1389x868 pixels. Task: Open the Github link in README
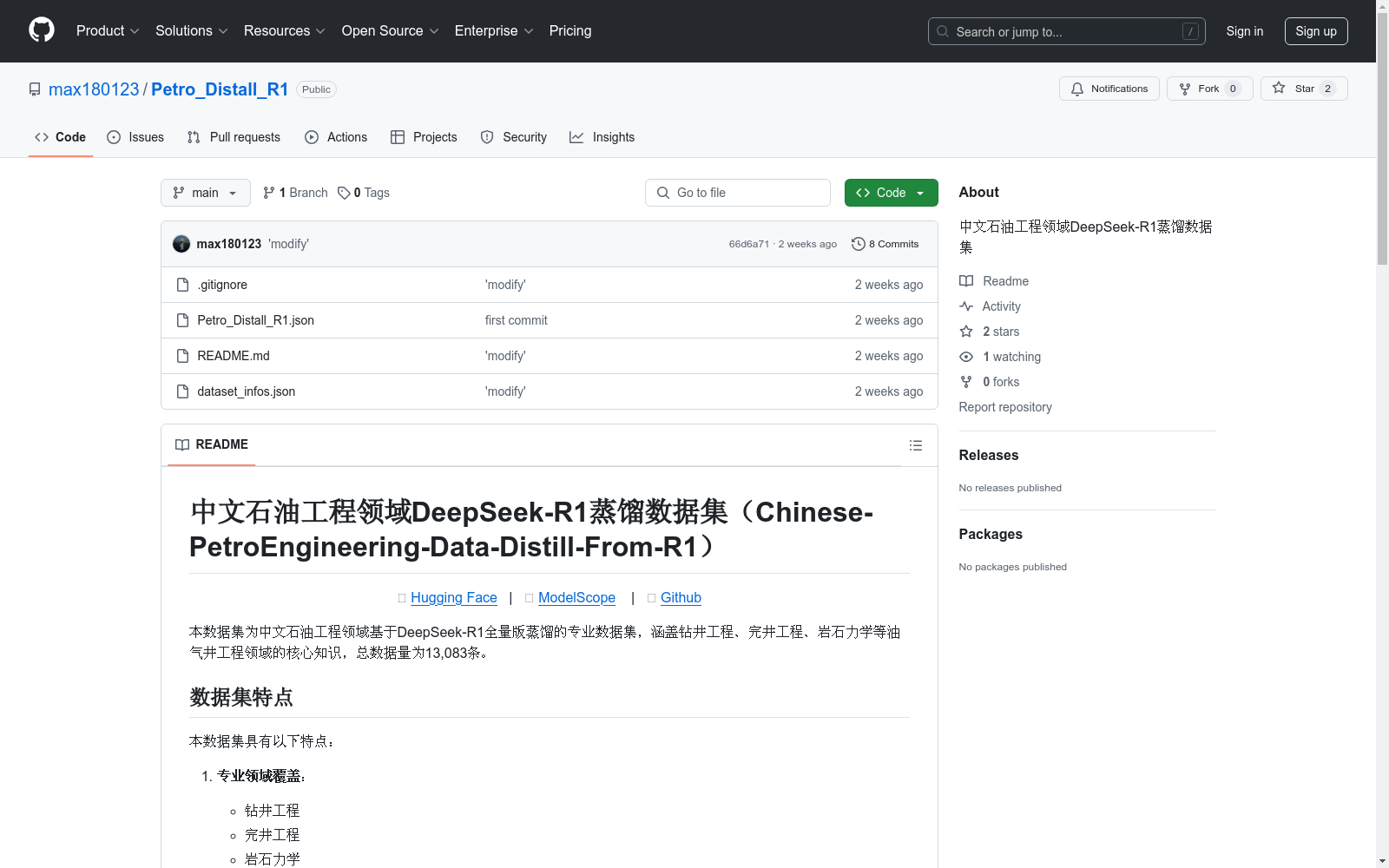(x=681, y=597)
